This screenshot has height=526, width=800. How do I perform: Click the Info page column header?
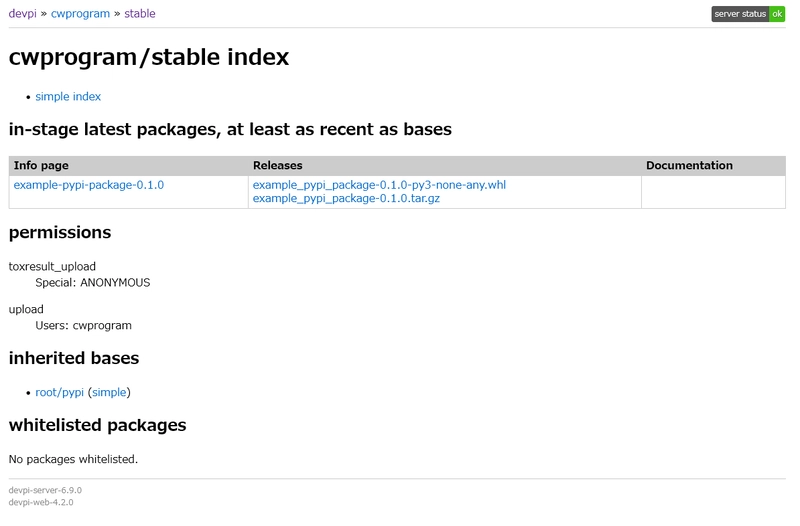coord(41,165)
